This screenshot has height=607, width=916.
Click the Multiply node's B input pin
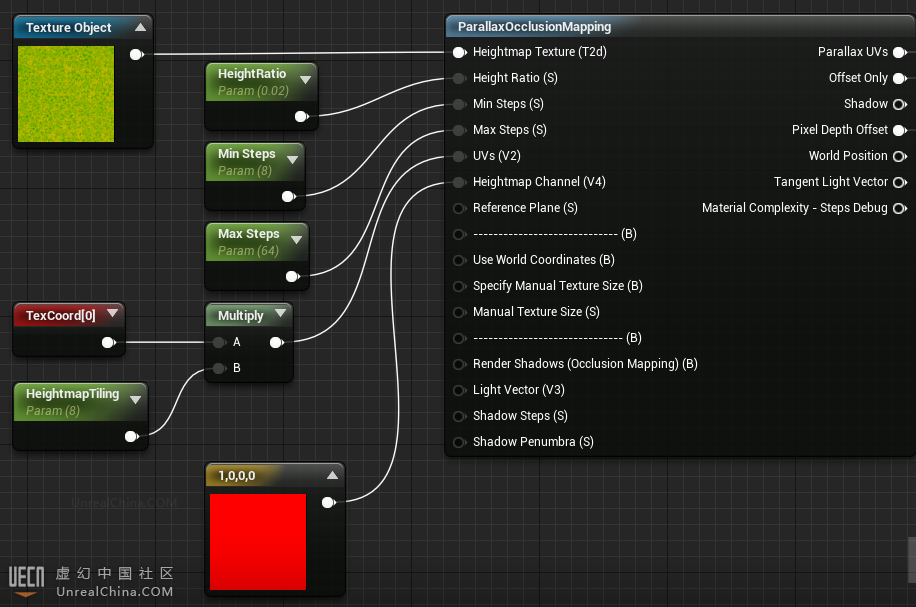click(x=219, y=368)
